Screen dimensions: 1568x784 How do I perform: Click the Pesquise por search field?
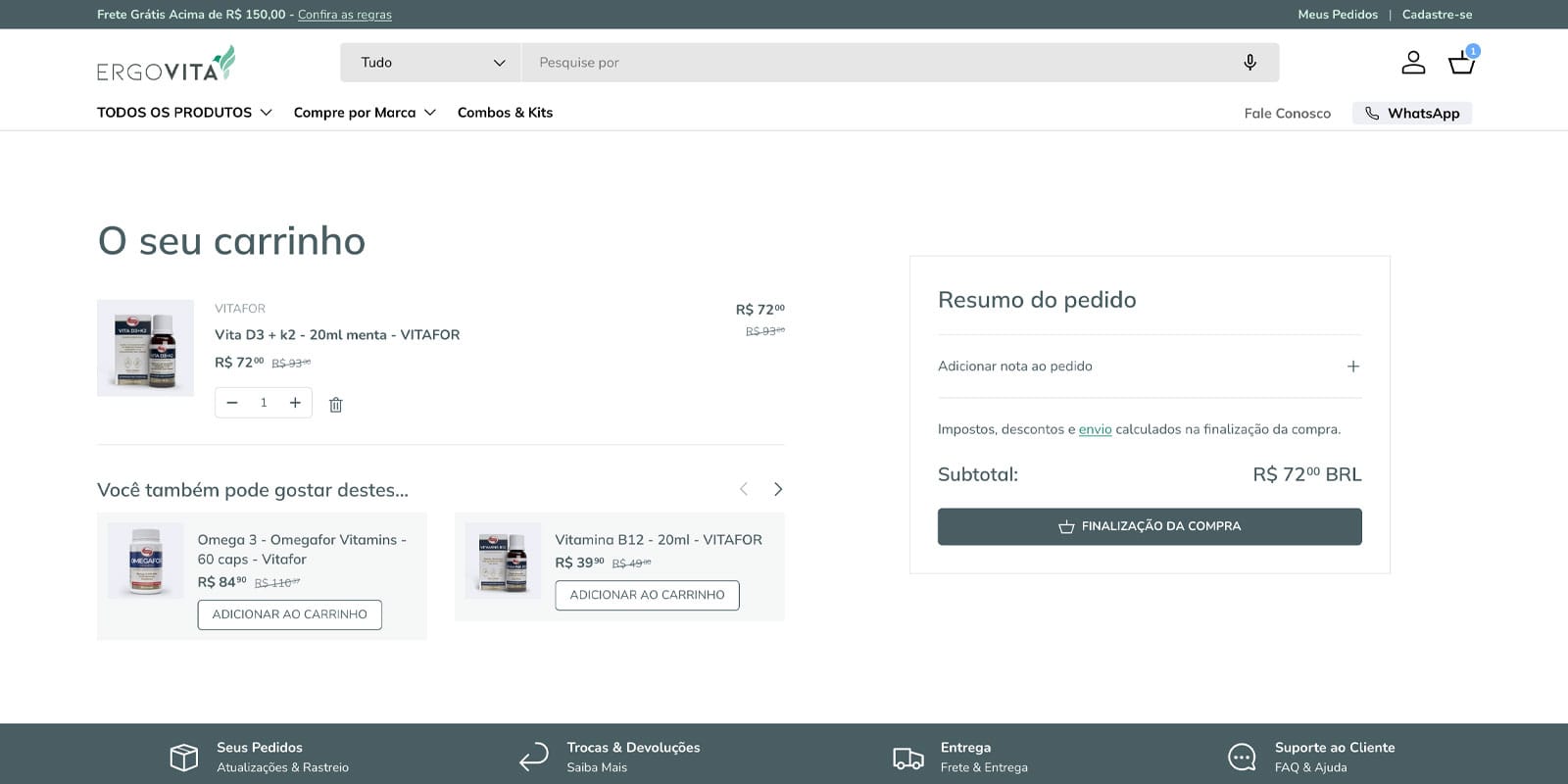(x=882, y=63)
